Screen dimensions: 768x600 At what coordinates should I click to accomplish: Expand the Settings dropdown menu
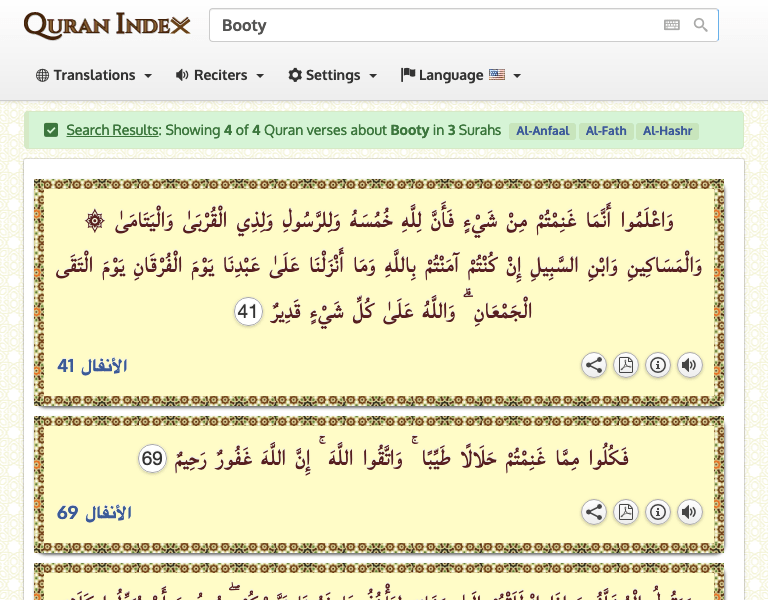333,75
